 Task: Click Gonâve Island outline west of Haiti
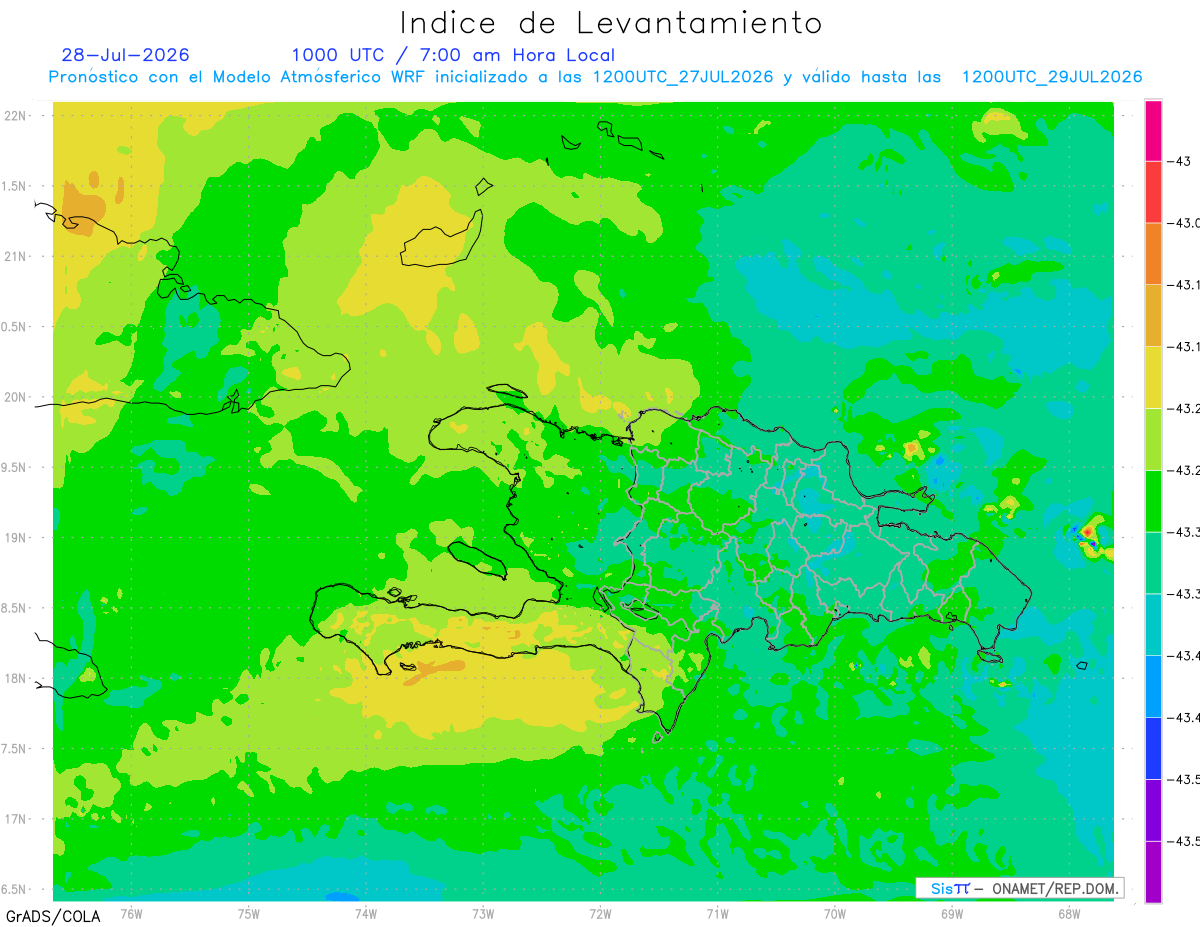(477, 560)
